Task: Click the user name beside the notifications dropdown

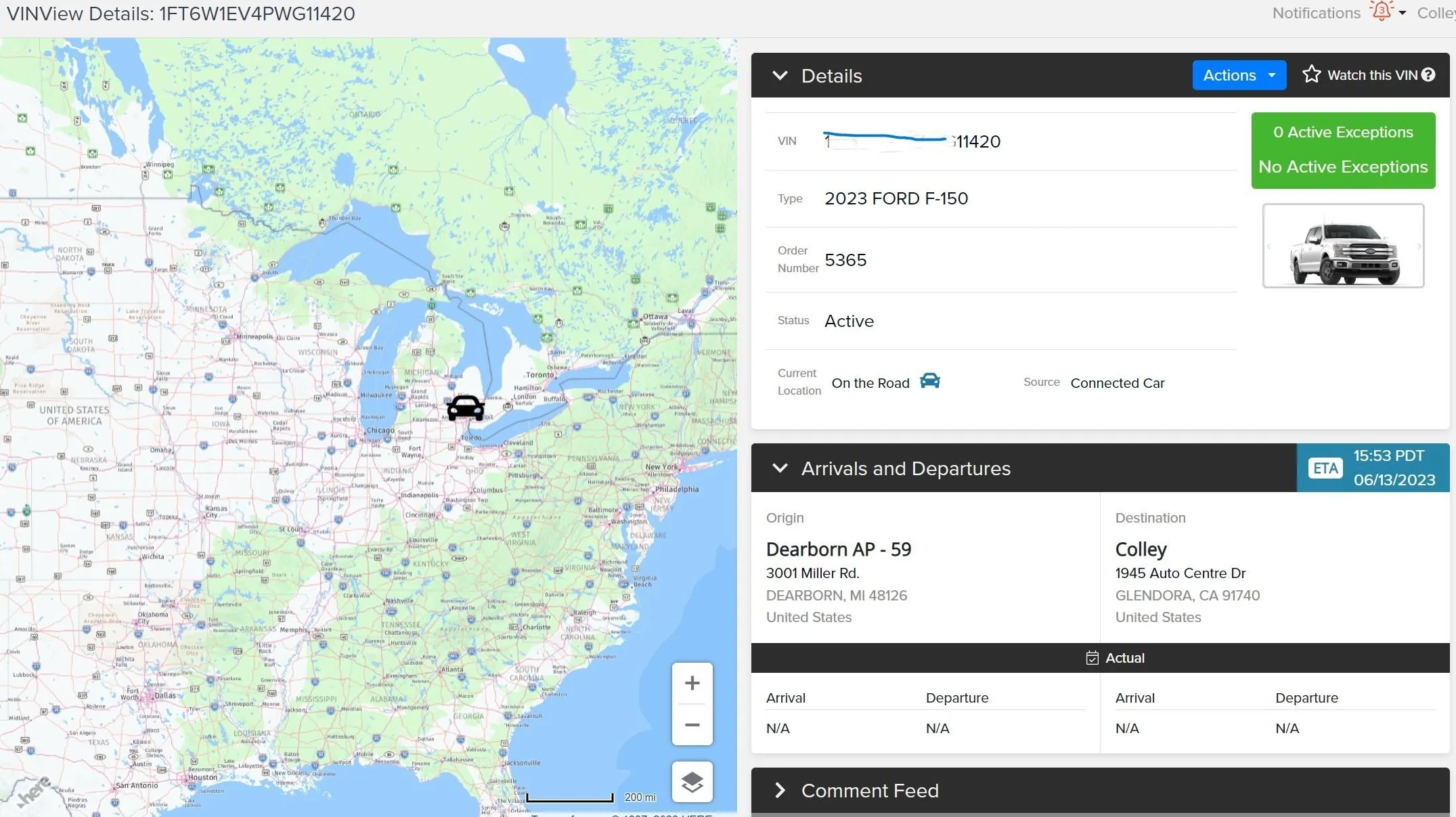Action: [x=1436, y=13]
